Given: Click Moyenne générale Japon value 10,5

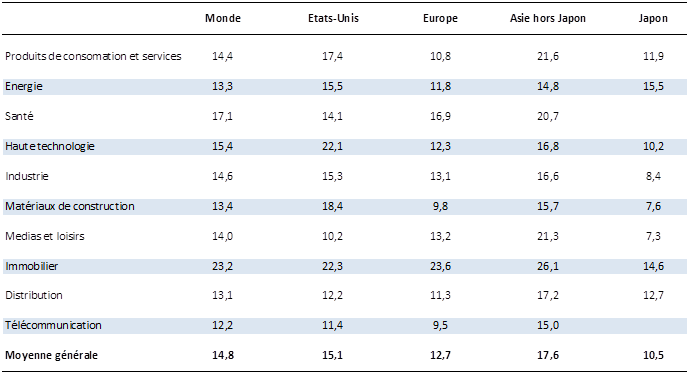Looking at the screenshot, I should pos(653,355).
